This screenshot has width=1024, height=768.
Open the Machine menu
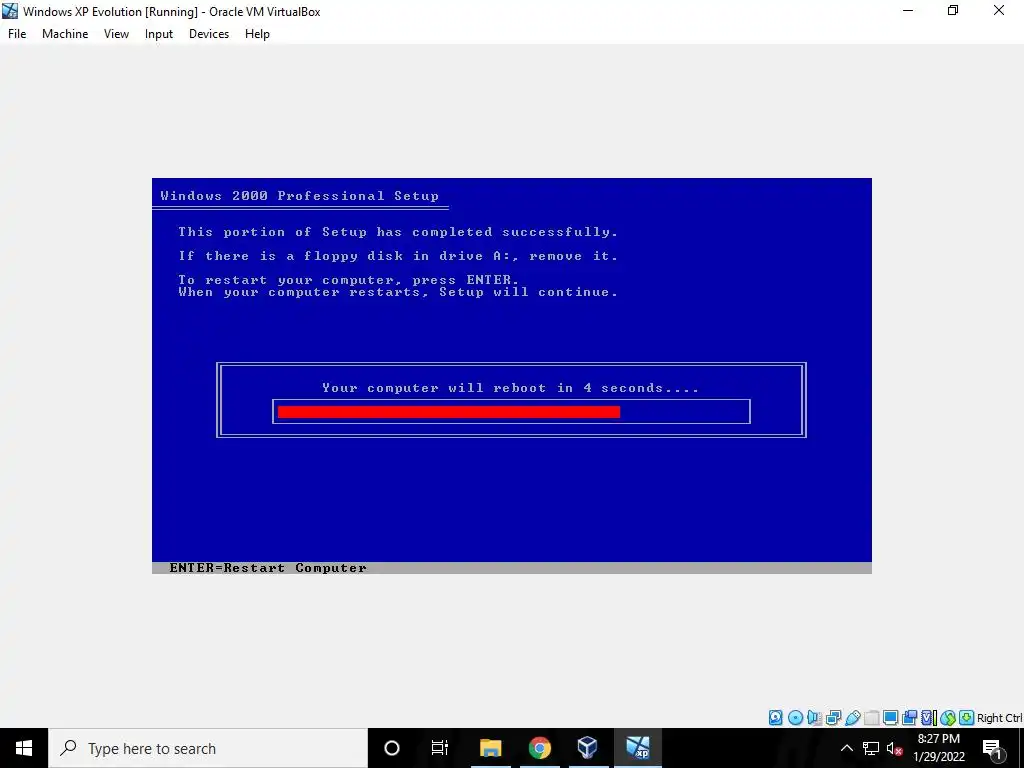tap(65, 34)
